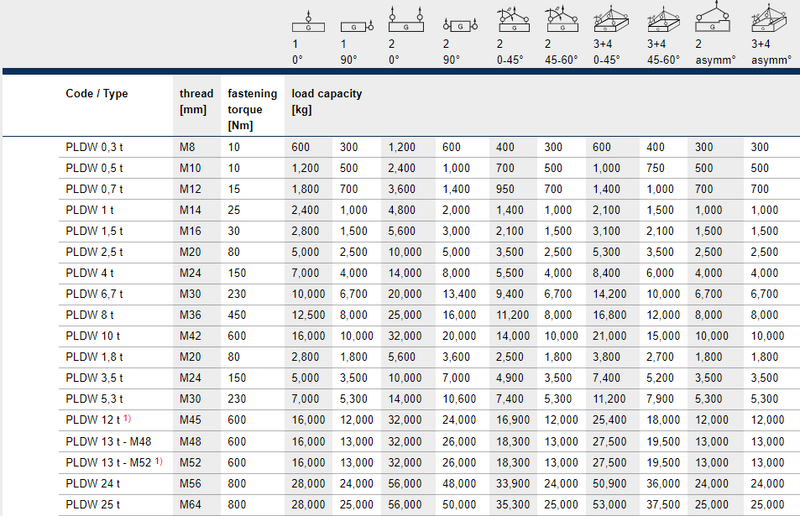Click the fastening torque column header
Image resolution: width=800 pixels, height=516 pixels.
(250, 109)
